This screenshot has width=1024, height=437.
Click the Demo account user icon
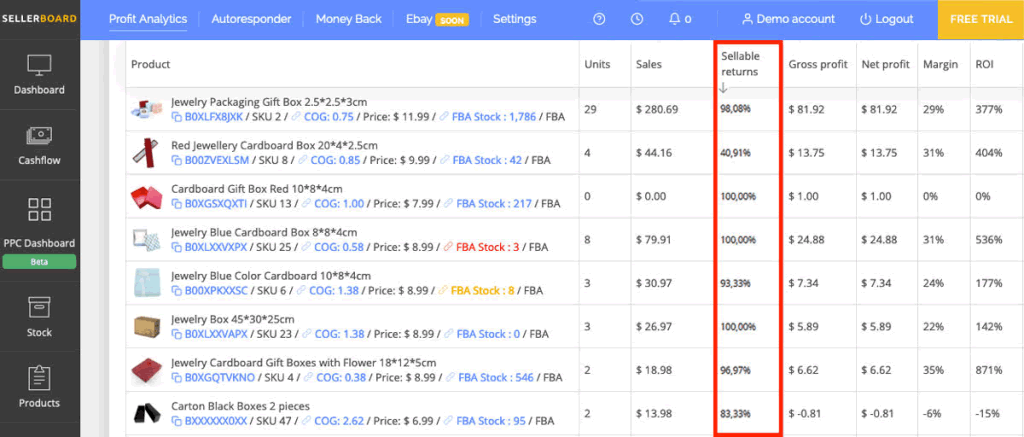748,19
